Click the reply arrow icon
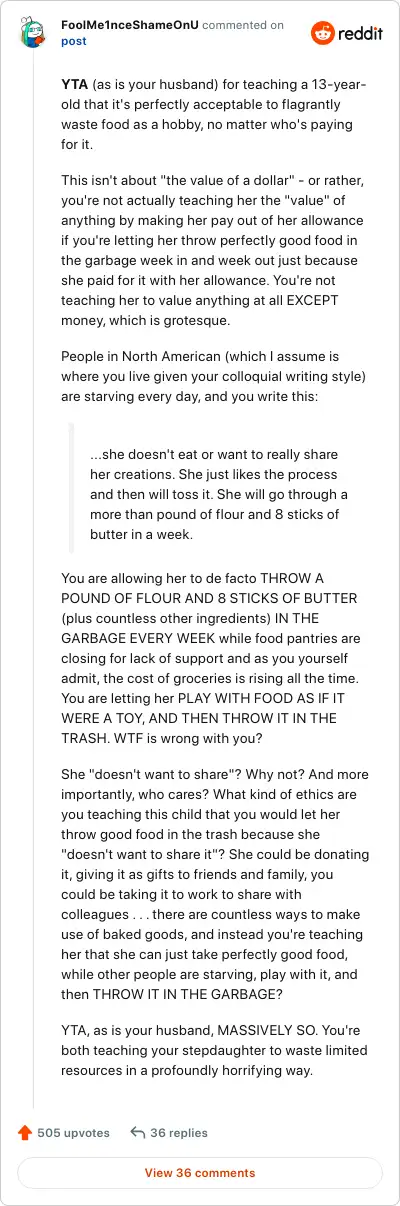 (138, 1133)
